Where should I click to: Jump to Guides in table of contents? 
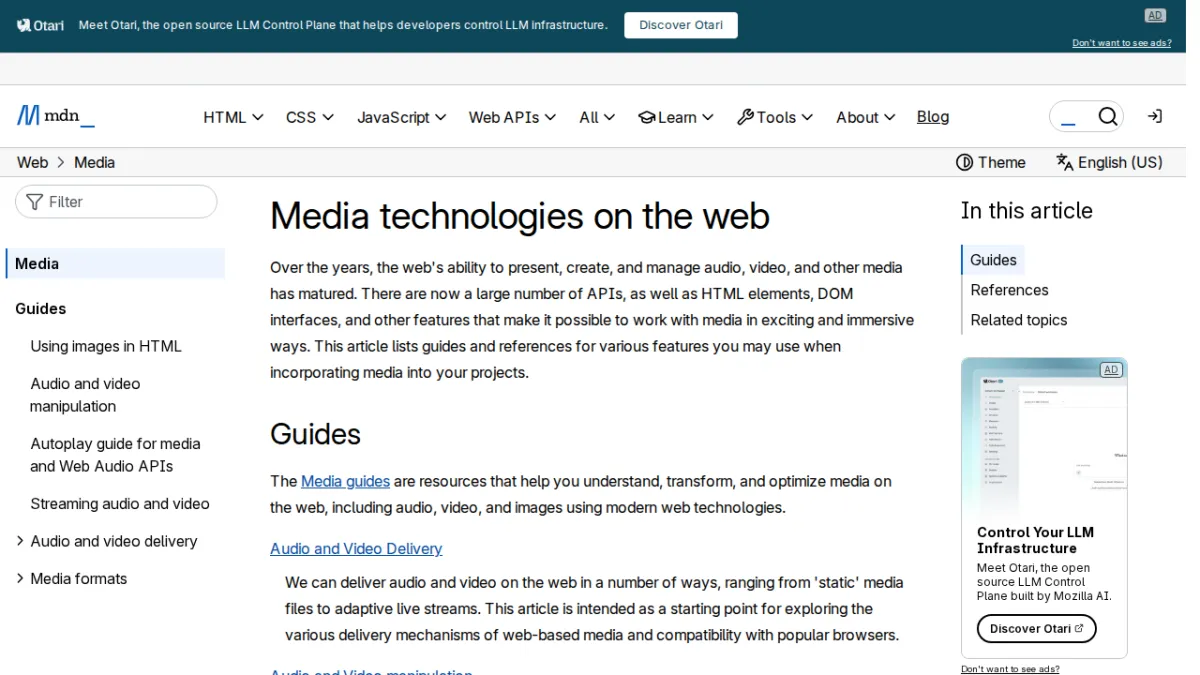coord(993,260)
